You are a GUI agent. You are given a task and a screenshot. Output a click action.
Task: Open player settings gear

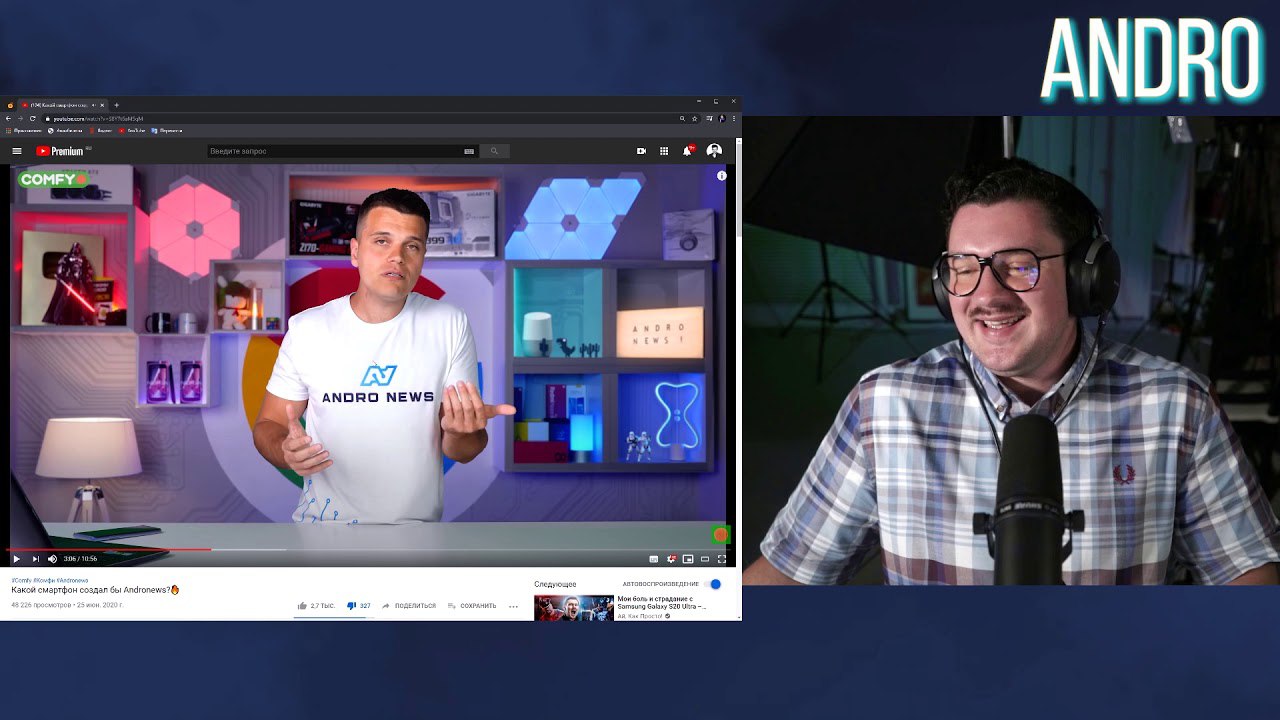coord(672,559)
